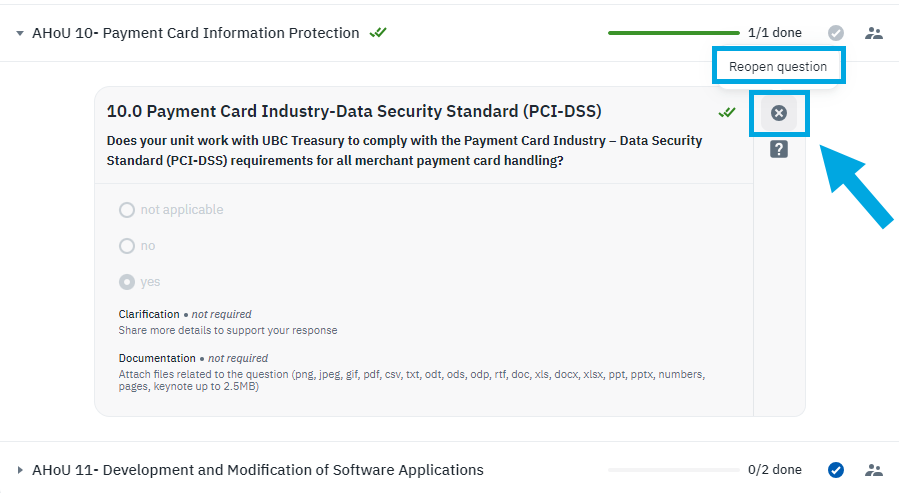This screenshot has height=493, width=899.
Task: Click the AHoU 10 green progress bar
Action: click(x=673, y=33)
